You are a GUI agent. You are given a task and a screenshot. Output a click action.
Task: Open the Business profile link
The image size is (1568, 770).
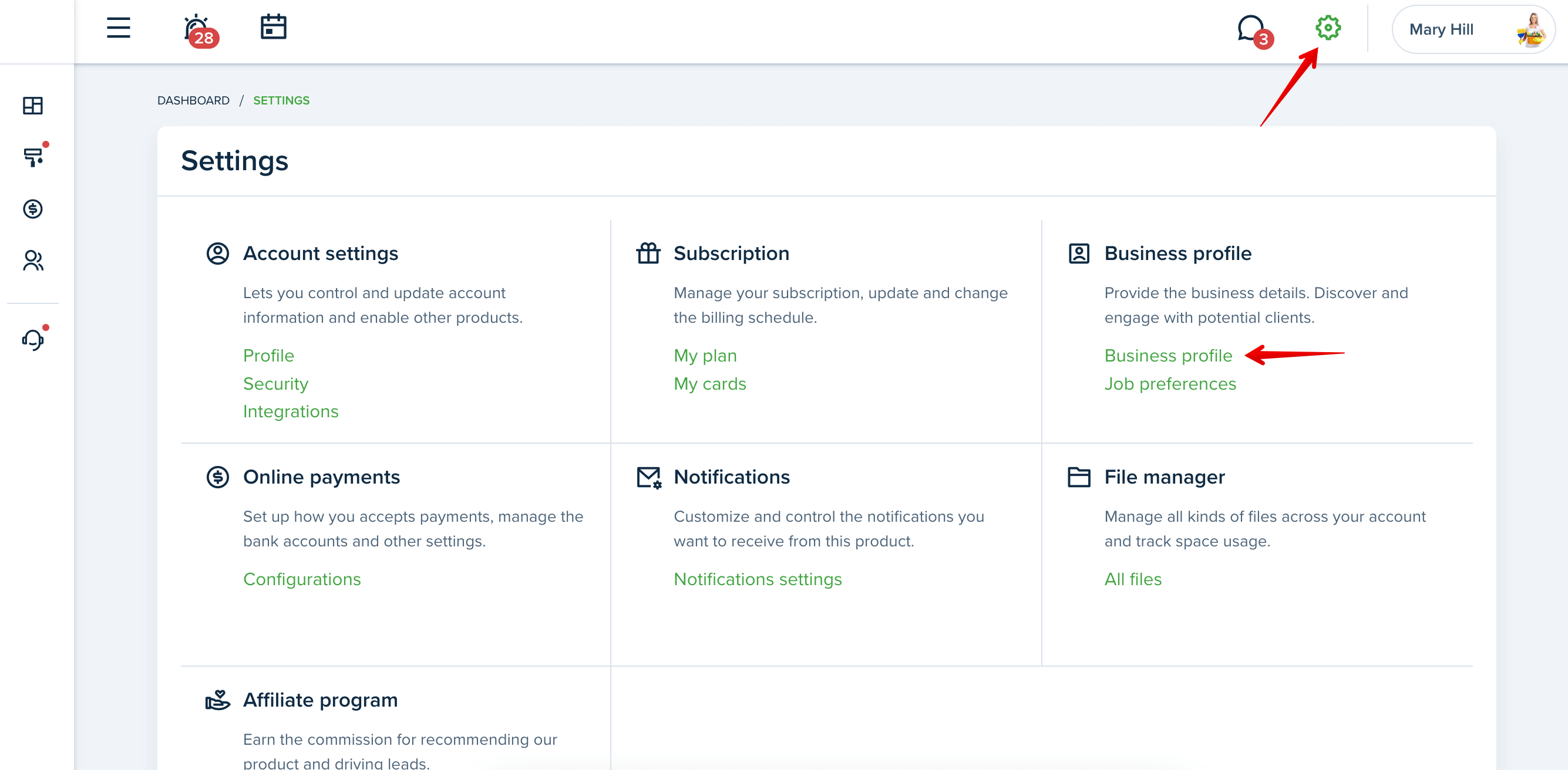1168,355
